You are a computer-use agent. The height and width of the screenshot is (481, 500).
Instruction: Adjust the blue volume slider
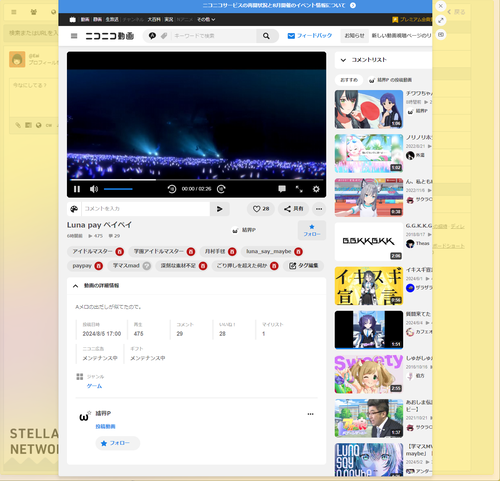(x=118, y=189)
